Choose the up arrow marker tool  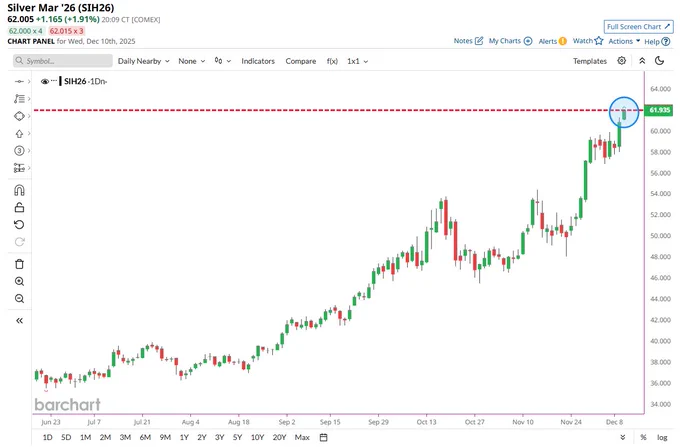(19, 134)
